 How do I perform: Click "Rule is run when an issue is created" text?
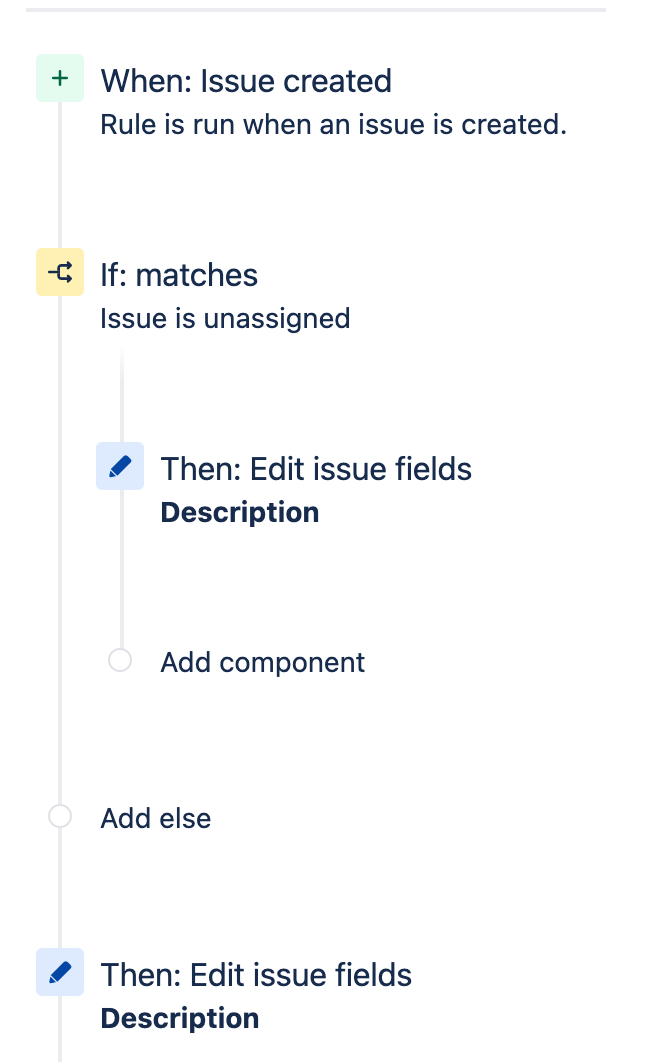pyautogui.click(x=334, y=125)
